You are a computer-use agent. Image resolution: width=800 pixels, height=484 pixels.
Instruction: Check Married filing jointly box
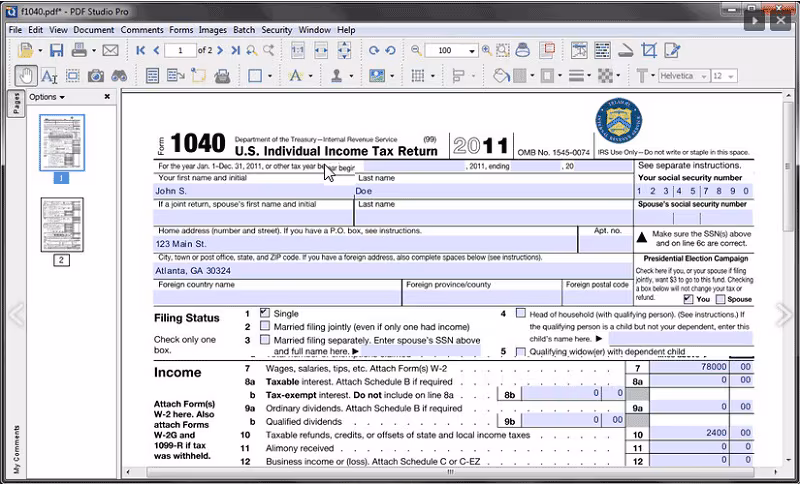click(x=264, y=326)
